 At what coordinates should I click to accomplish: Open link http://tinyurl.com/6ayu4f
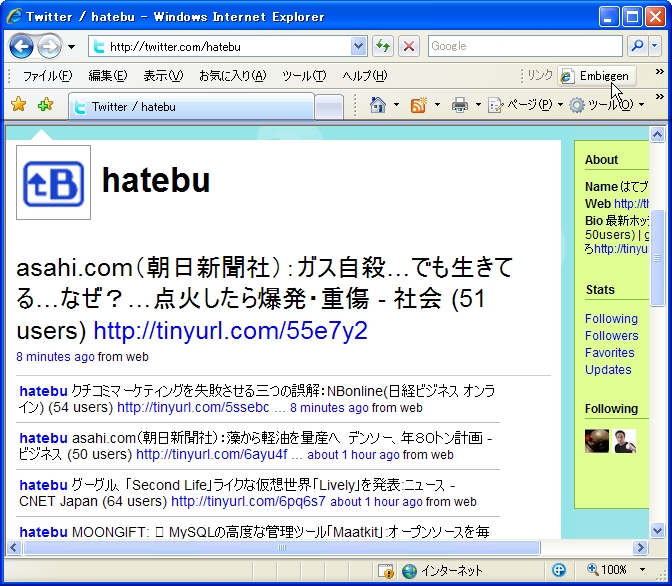pos(212,454)
